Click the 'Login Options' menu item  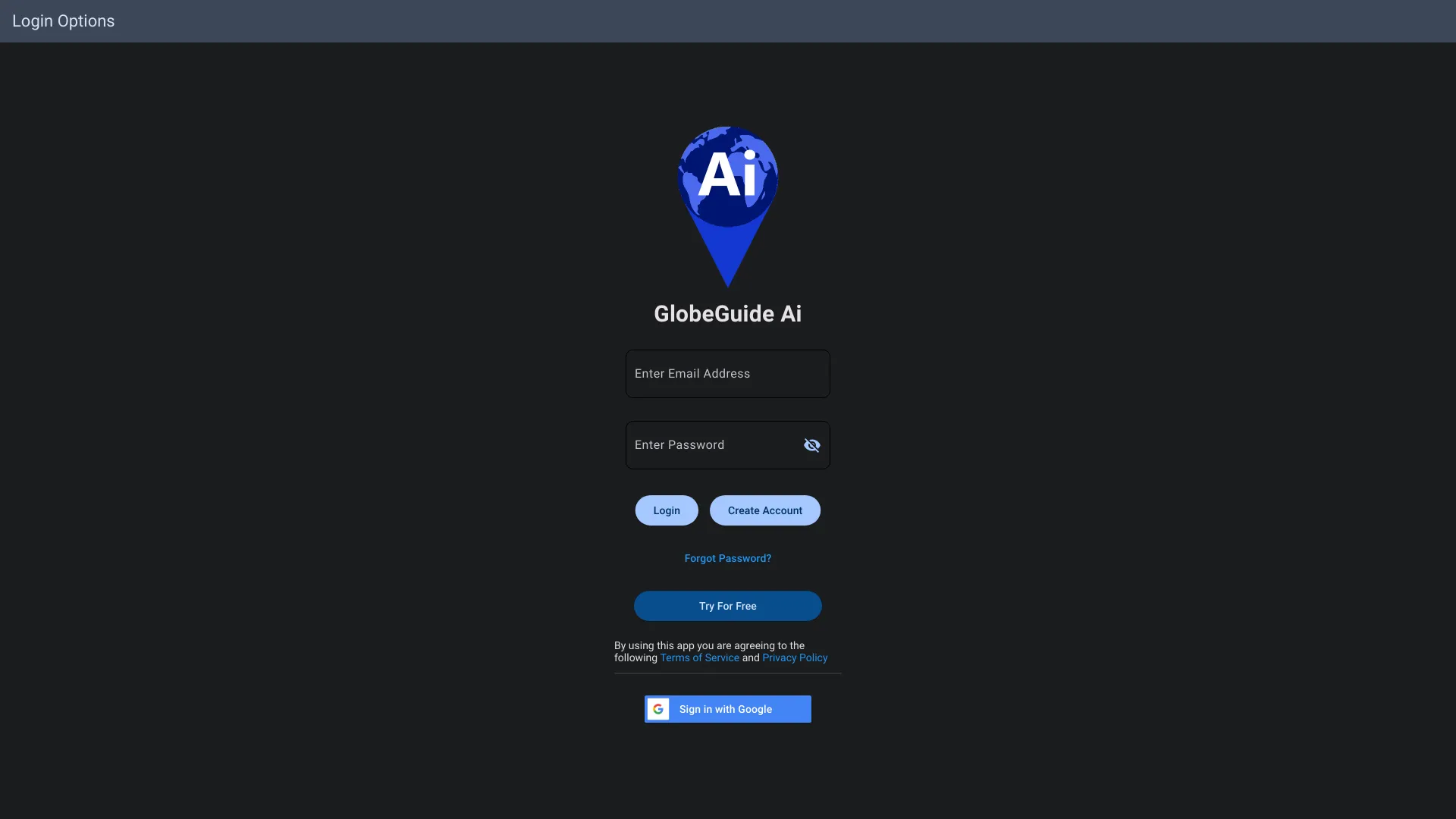tap(63, 21)
